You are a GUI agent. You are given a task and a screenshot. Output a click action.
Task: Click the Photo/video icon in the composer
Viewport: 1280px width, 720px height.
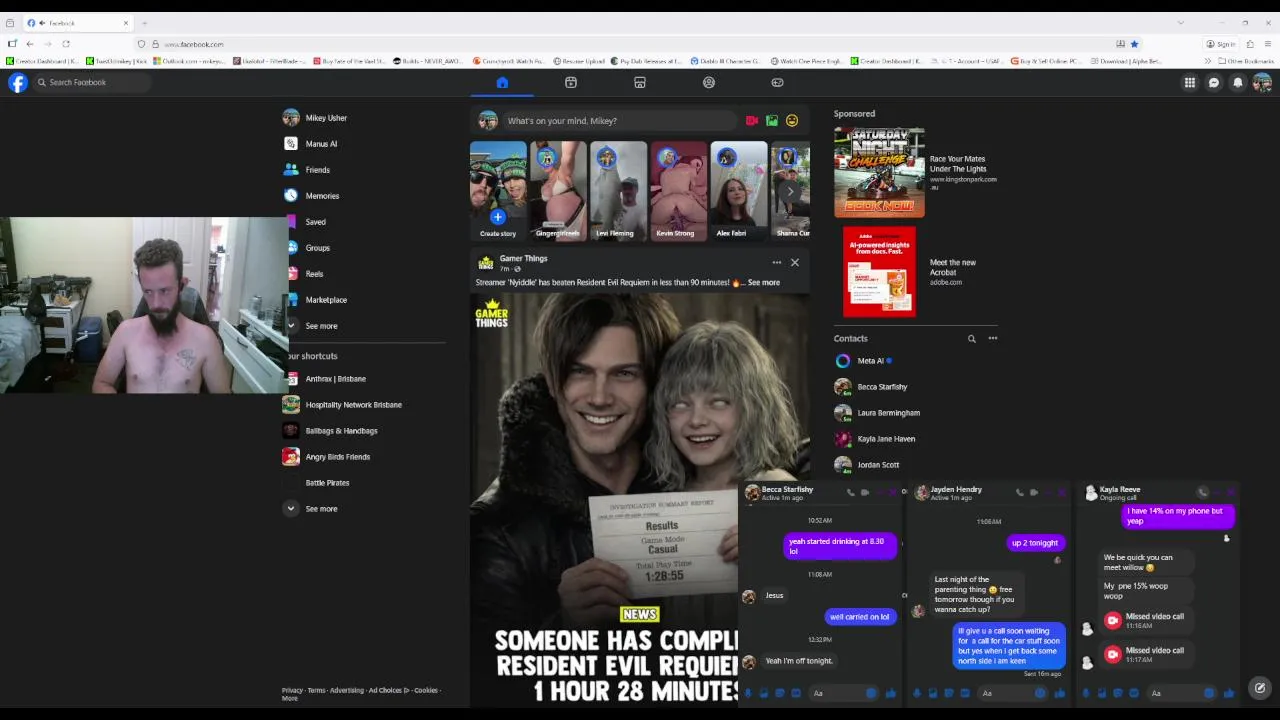point(772,121)
